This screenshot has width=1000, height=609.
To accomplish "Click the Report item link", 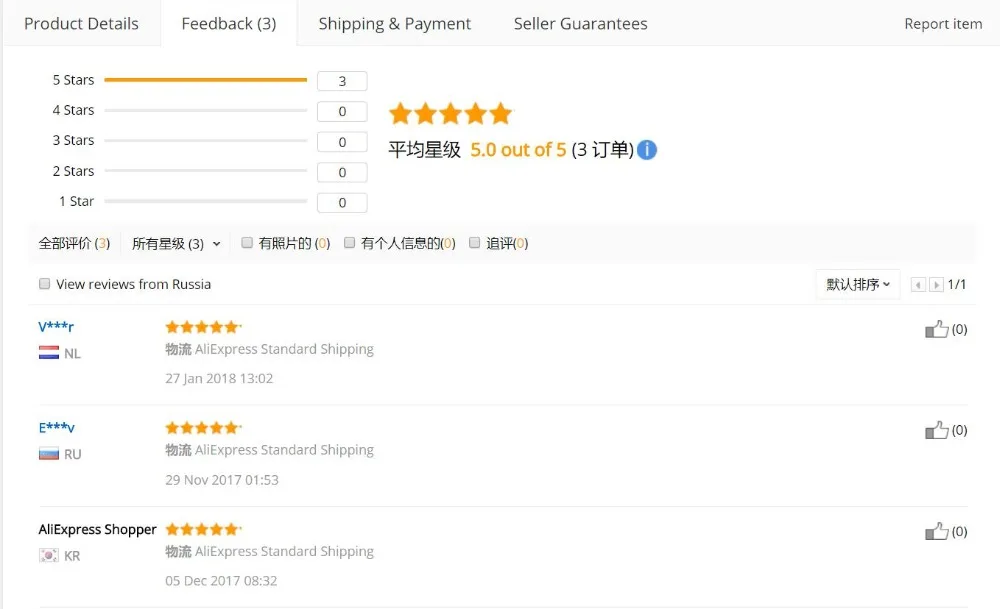I will tap(943, 24).
